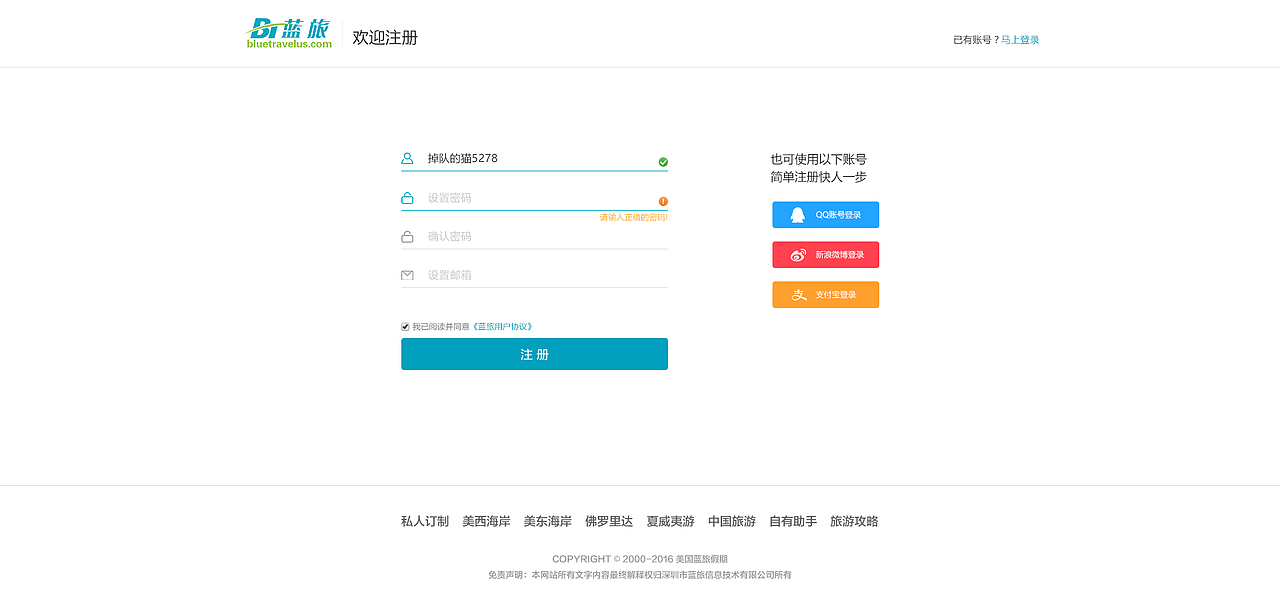
Task: Open the 美东海岸 footer link
Action: 548,521
